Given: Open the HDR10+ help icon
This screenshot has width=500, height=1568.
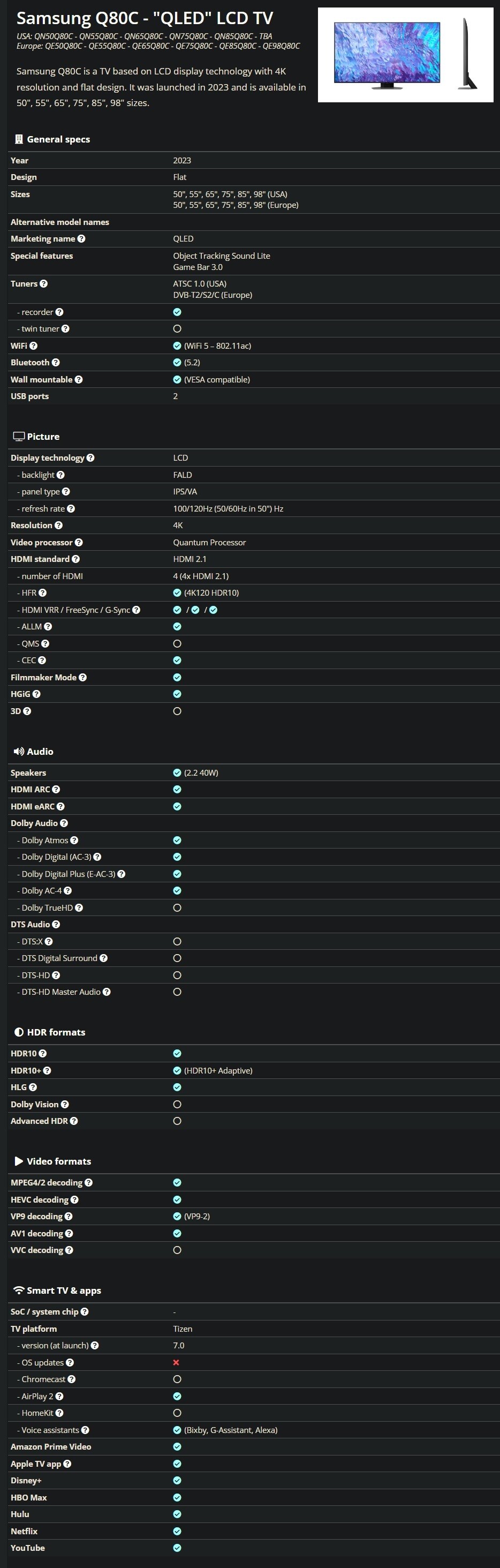Looking at the screenshot, I should click(x=48, y=1070).
